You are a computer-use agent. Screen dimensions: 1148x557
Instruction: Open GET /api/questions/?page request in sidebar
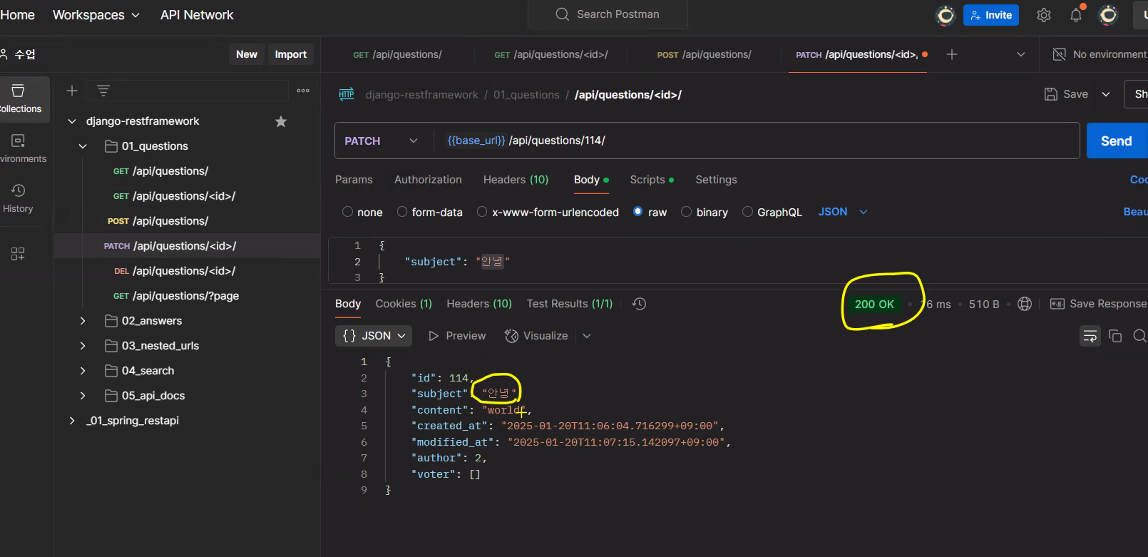(176, 296)
